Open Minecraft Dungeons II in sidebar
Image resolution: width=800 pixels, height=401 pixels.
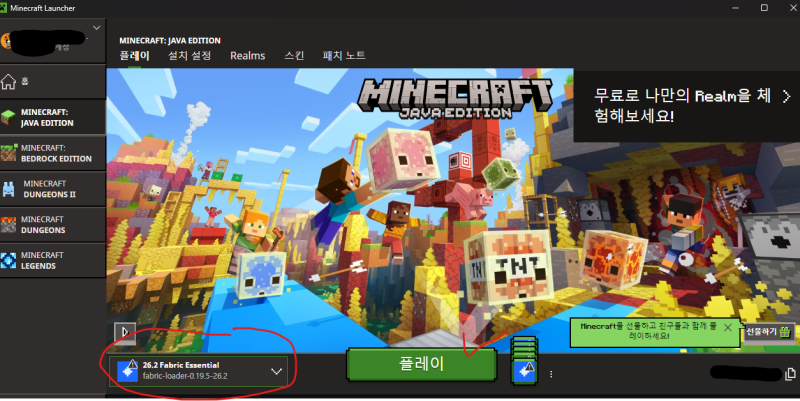[x=53, y=189]
